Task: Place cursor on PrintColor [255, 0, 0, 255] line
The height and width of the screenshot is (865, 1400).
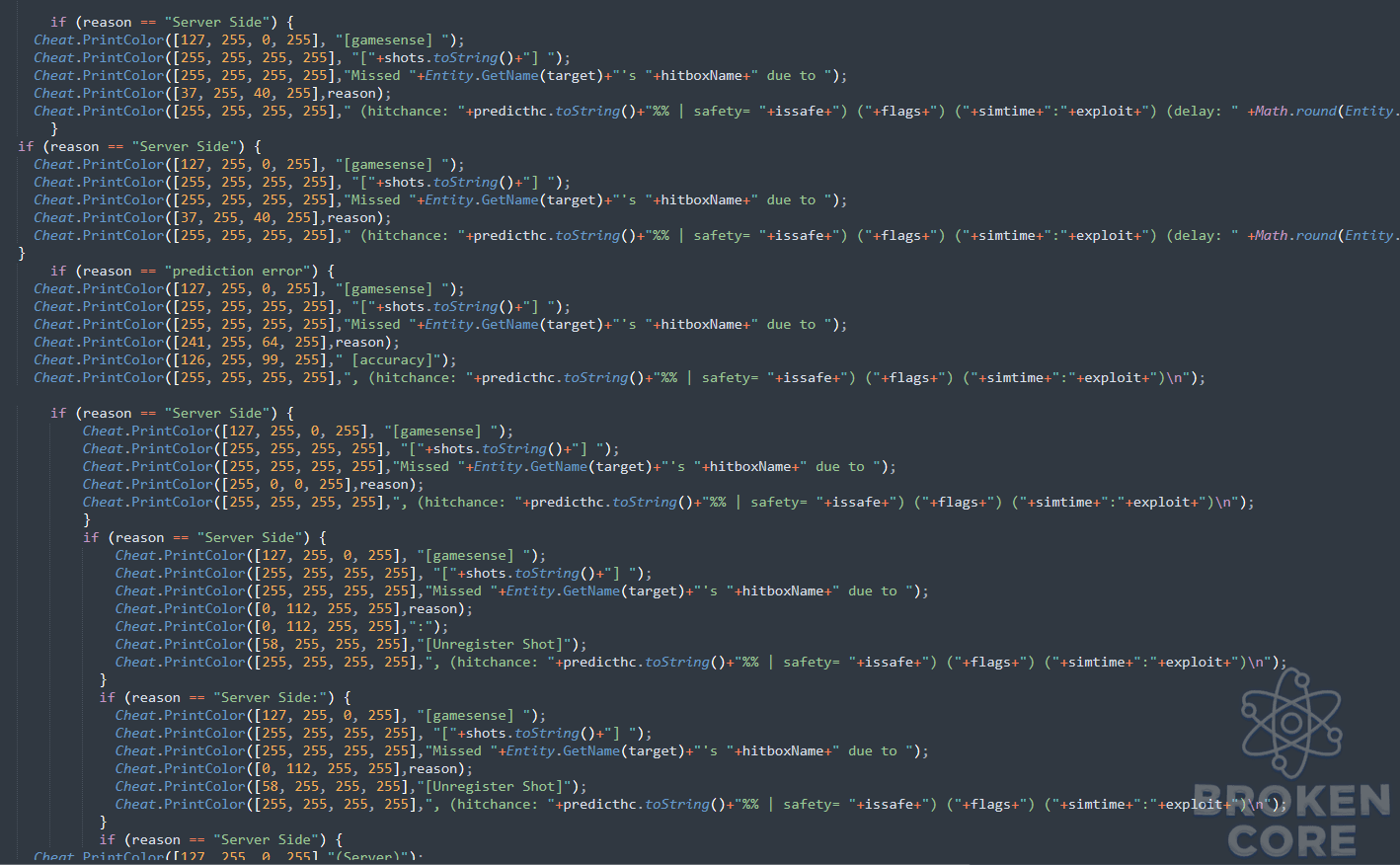Action: tap(253, 484)
